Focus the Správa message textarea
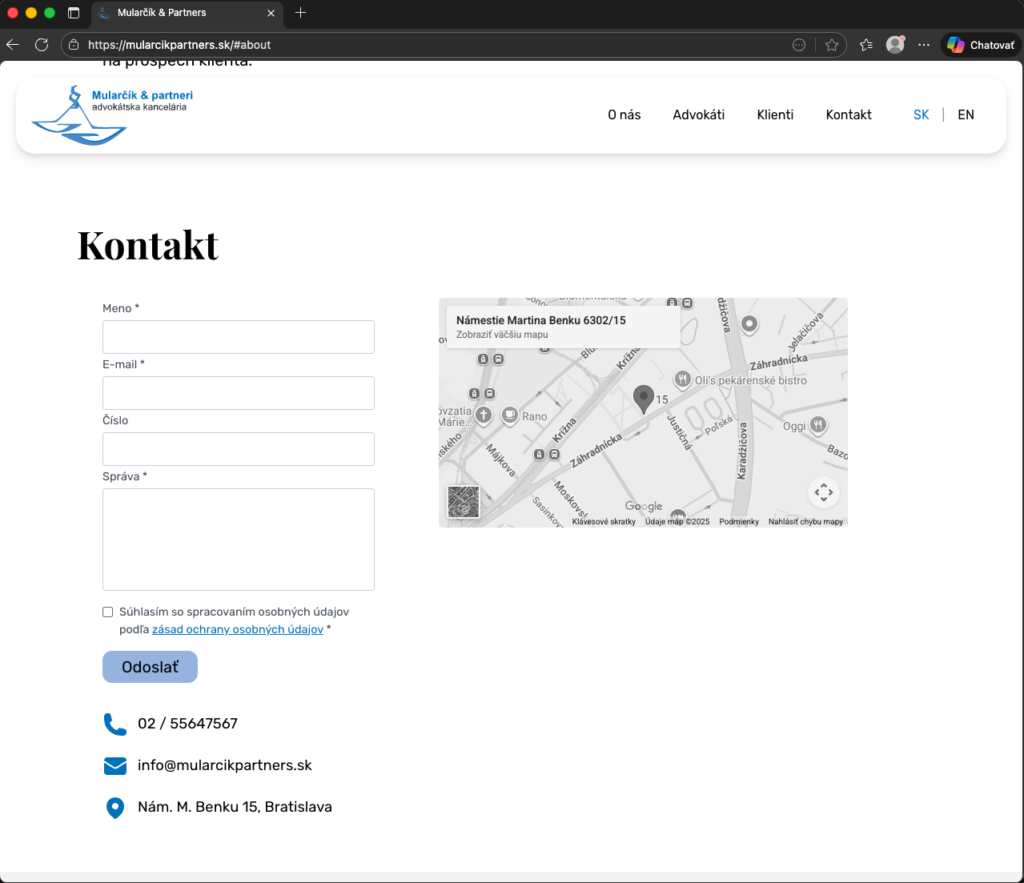The height and width of the screenshot is (883, 1024). (x=238, y=539)
